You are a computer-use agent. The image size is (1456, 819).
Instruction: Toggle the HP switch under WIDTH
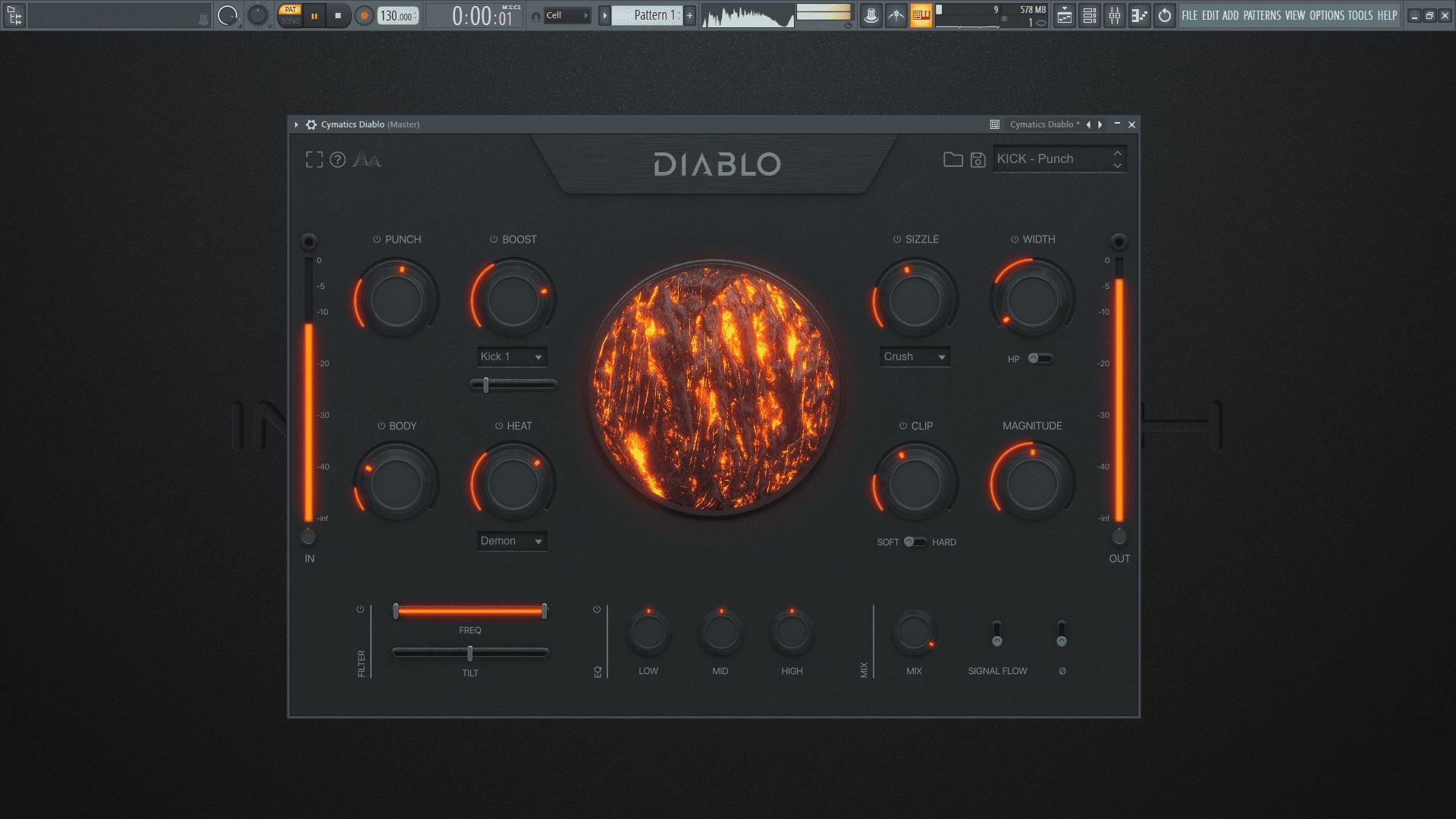point(1040,358)
